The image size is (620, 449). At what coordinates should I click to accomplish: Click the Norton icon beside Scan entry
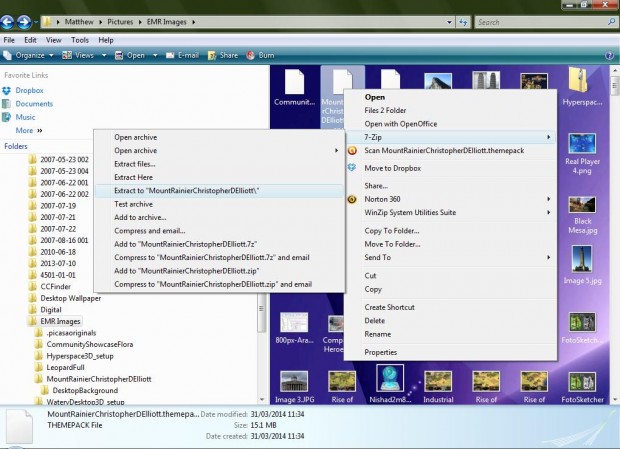pyautogui.click(x=352, y=151)
